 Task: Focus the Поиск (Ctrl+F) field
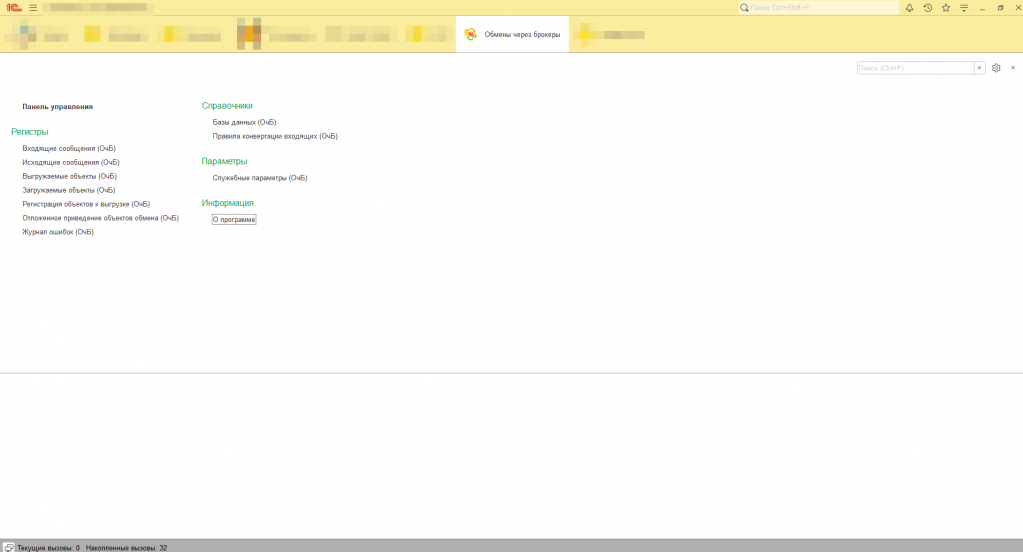(915, 68)
